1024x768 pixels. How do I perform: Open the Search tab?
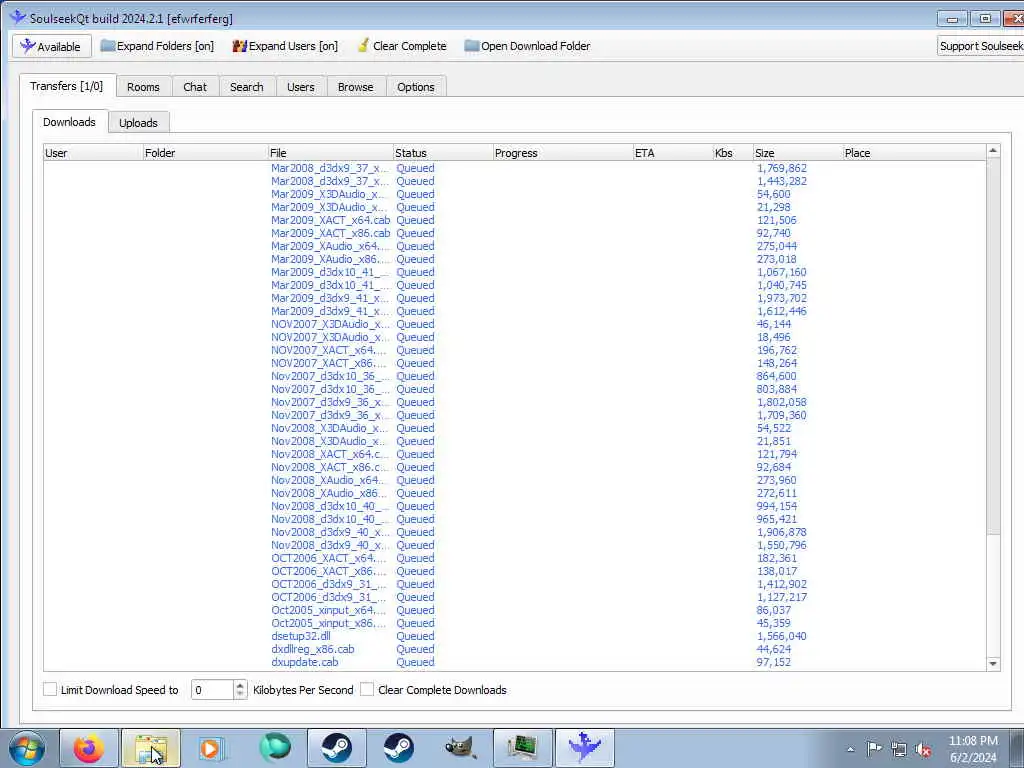point(247,87)
